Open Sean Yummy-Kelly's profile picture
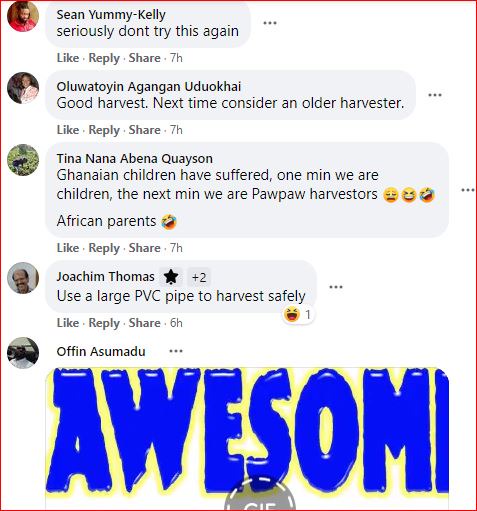This screenshot has width=477, height=511. pos(23,16)
